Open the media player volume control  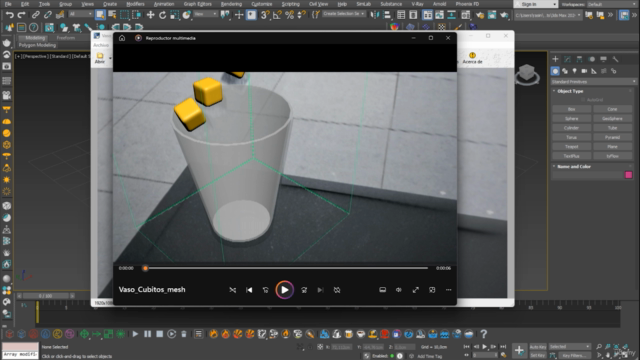[x=399, y=290]
